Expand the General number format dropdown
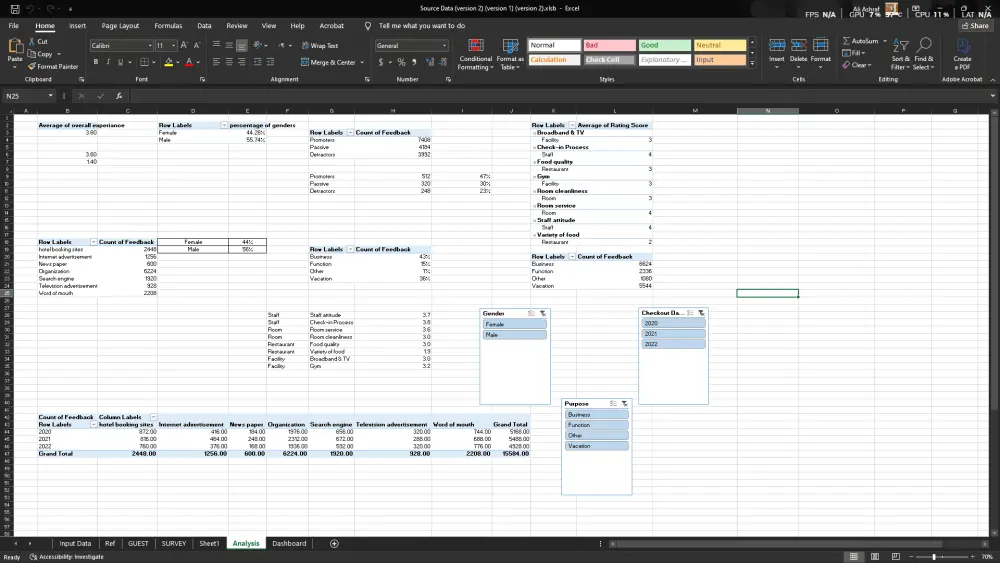The width and height of the screenshot is (1000, 563). pyautogui.click(x=444, y=46)
